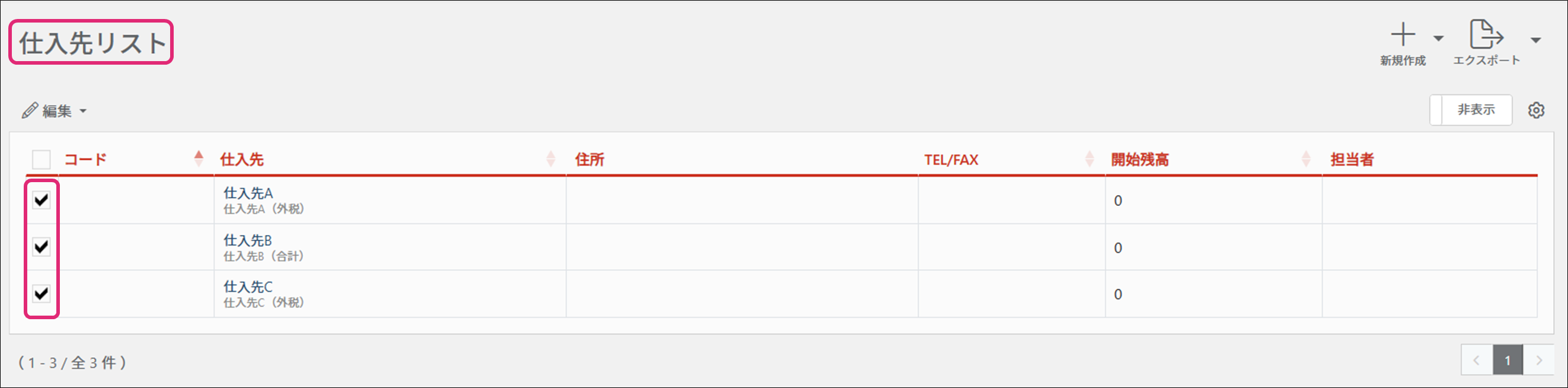Sort by 開始残高 column arrows
This screenshot has height=388, width=1568.
click(1305, 159)
